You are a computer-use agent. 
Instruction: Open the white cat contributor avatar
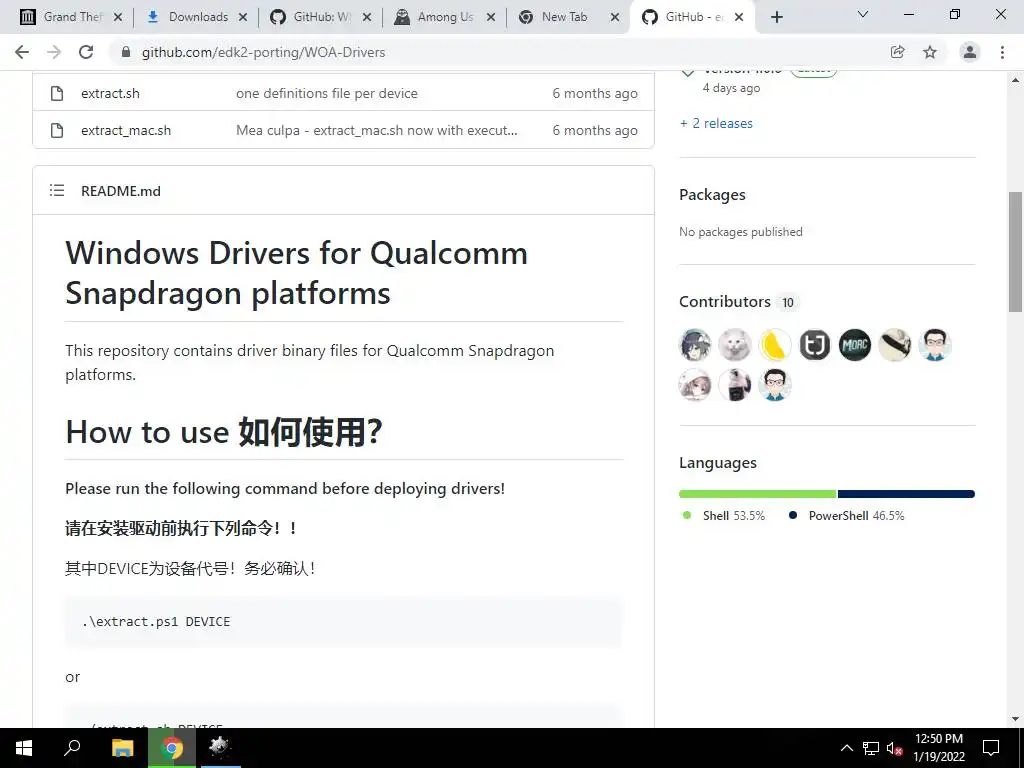point(735,345)
